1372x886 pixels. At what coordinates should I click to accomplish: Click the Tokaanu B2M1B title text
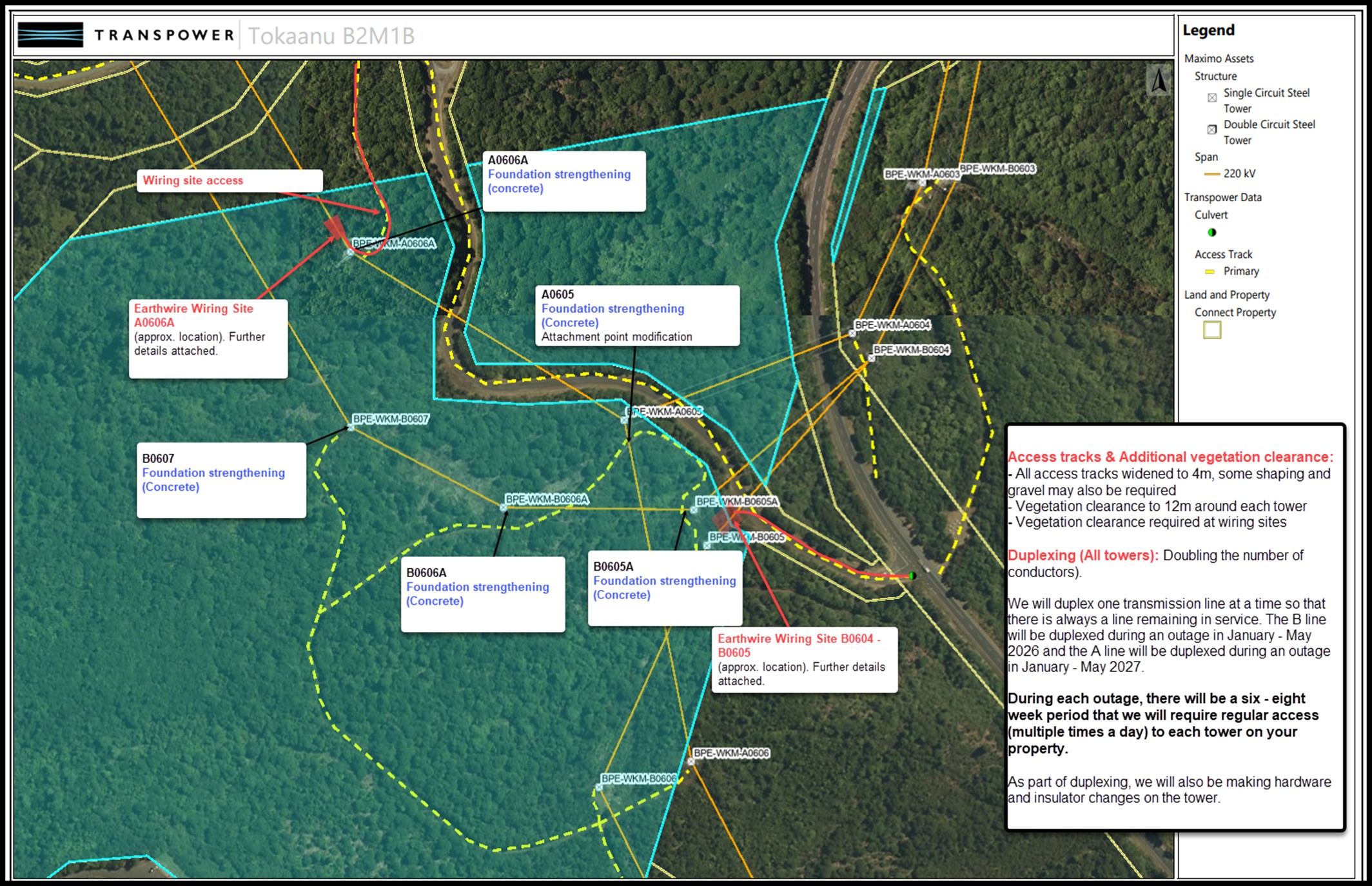point(331,35)
